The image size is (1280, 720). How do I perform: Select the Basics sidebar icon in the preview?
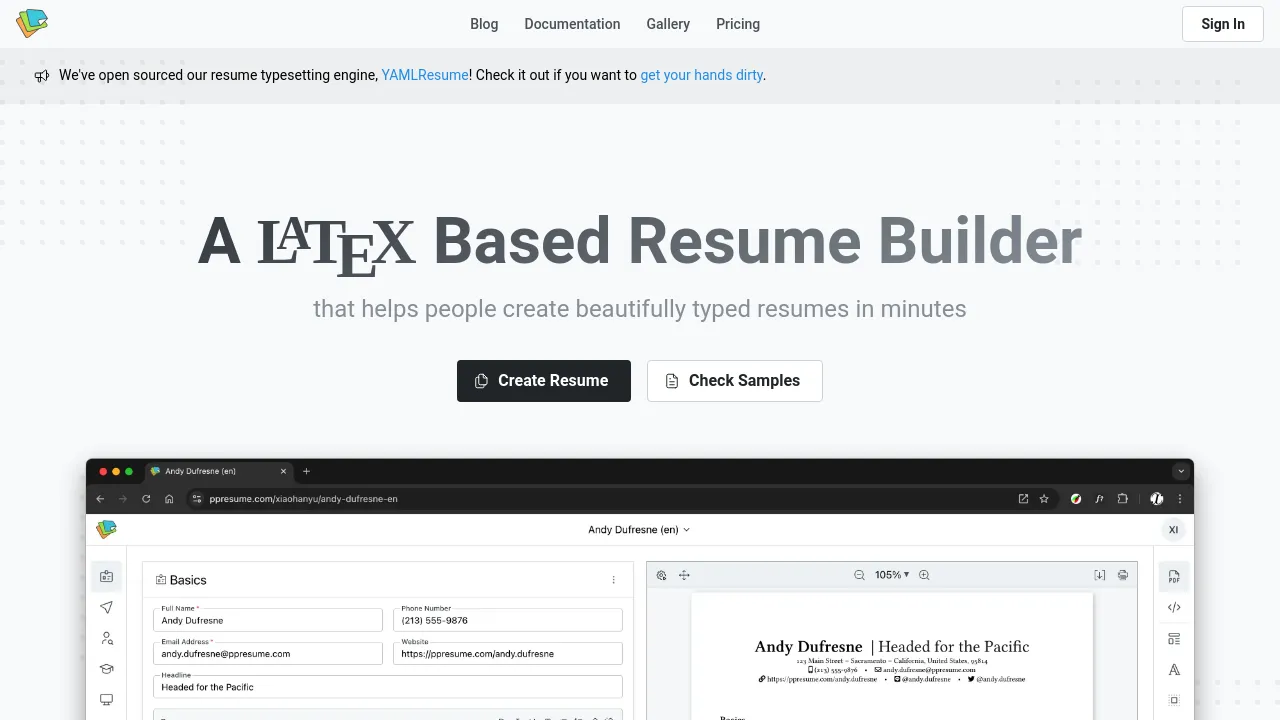click(106, 576)
